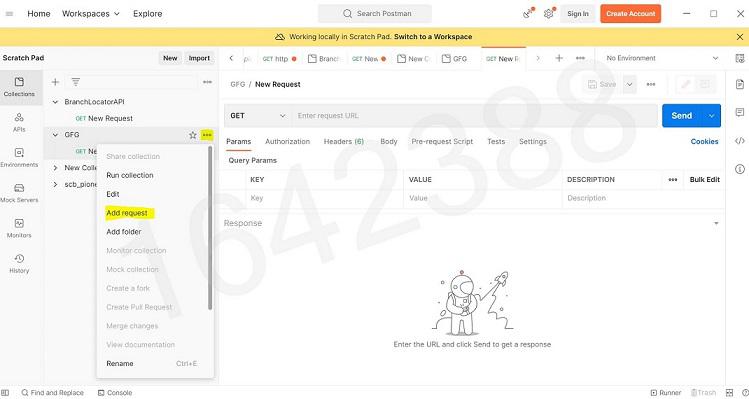Choose Add folder from context menu
Viewport: 749px width, 399px height.
tap(124, 232)
